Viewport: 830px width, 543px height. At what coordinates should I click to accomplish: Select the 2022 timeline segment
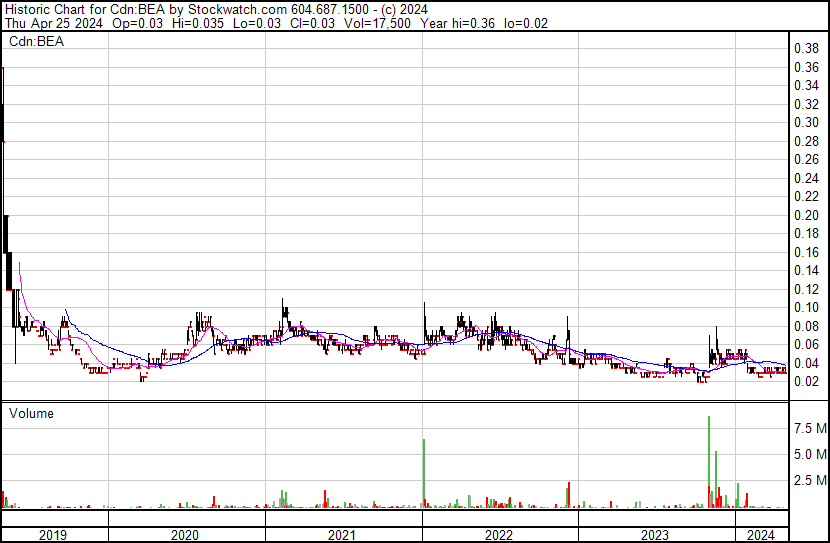point(499,535)
